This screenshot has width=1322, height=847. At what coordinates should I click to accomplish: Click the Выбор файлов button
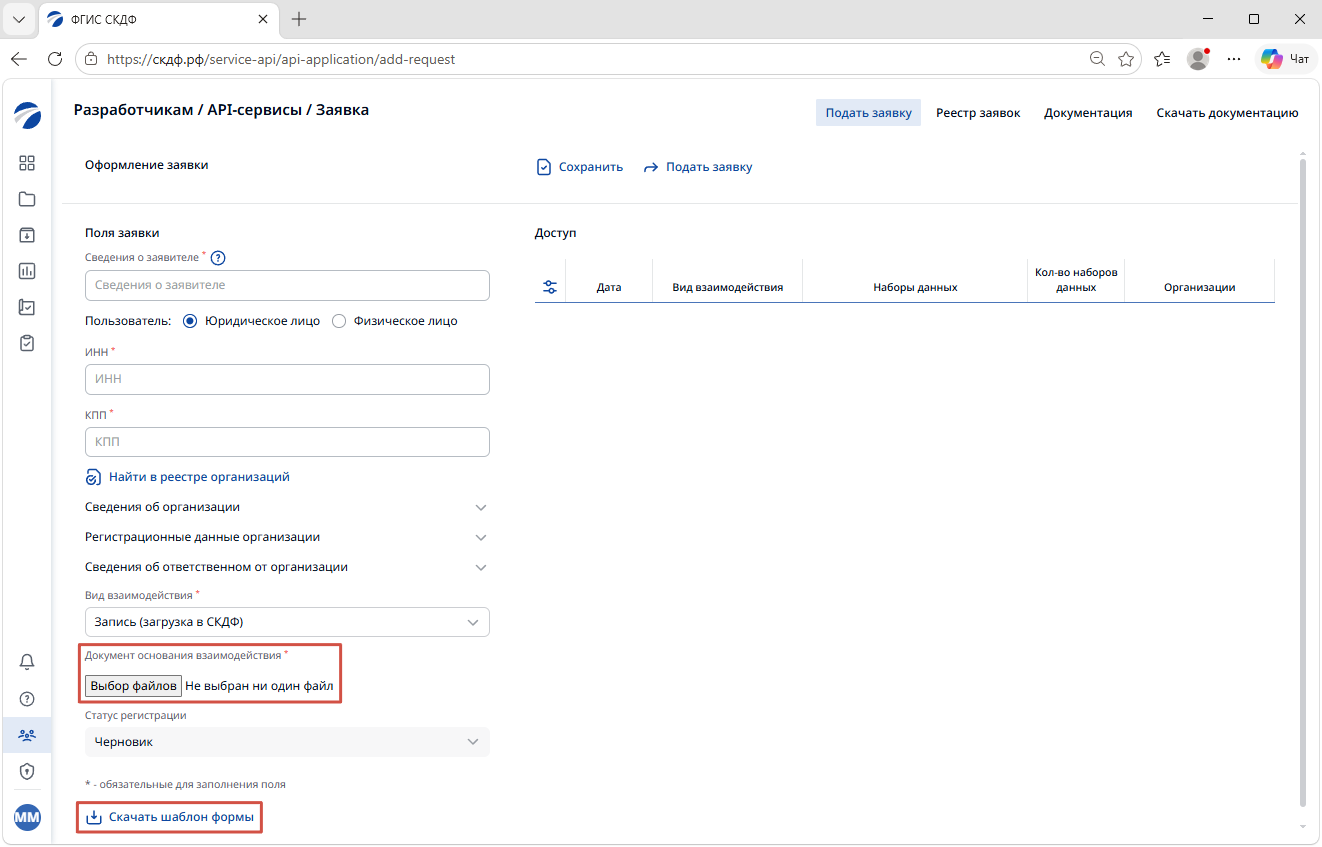133,686
